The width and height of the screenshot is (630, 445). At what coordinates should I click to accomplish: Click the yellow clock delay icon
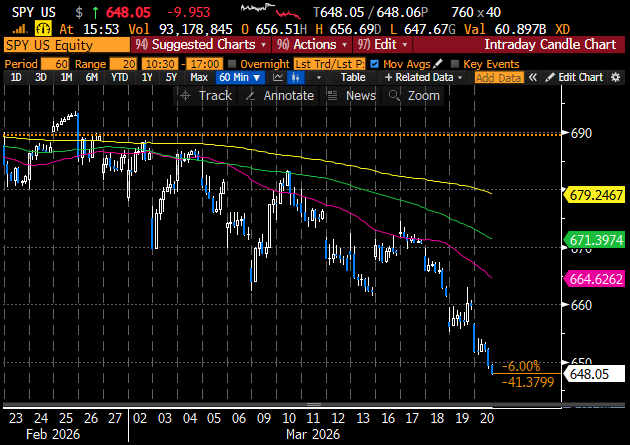(x=43, y=29)
